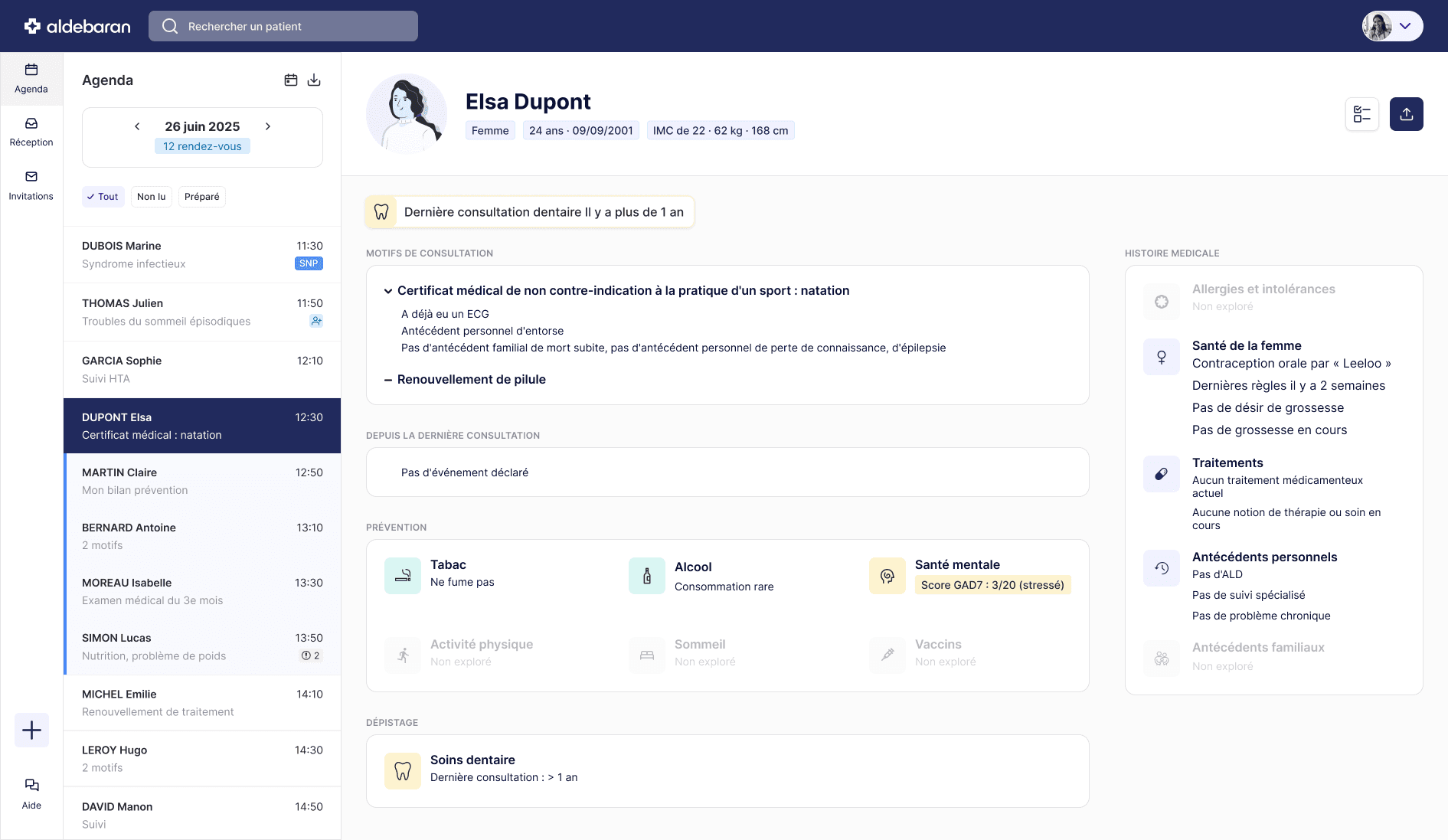The width and height of the screenshot is (1448, 840).
Task: Open the agenda calendar picker icon
Action: click(x=291, y=80)
